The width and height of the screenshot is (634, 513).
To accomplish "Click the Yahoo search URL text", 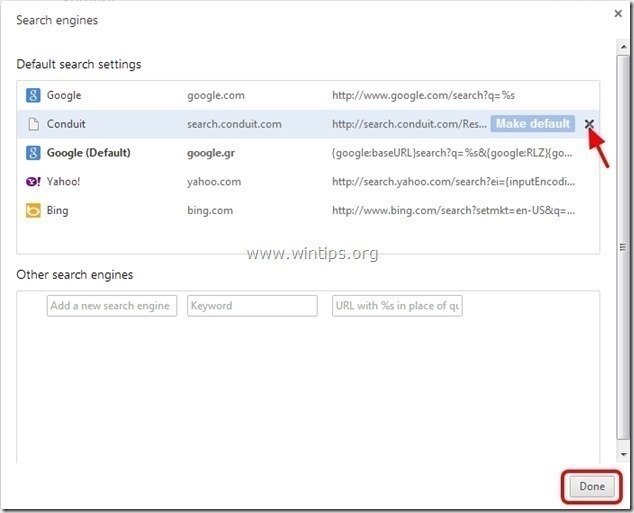I will [x=453, y=182].
